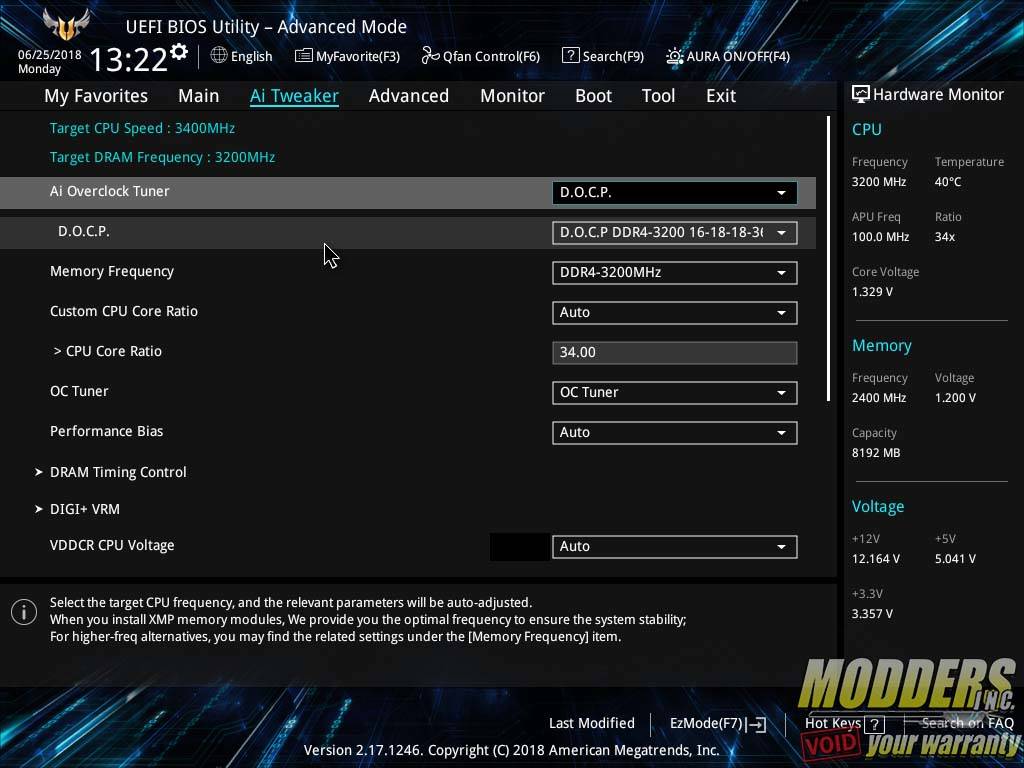Screen dimensions: 1024x768
Task: Click Search on FAQ link
Action: (x=967, y=724)
